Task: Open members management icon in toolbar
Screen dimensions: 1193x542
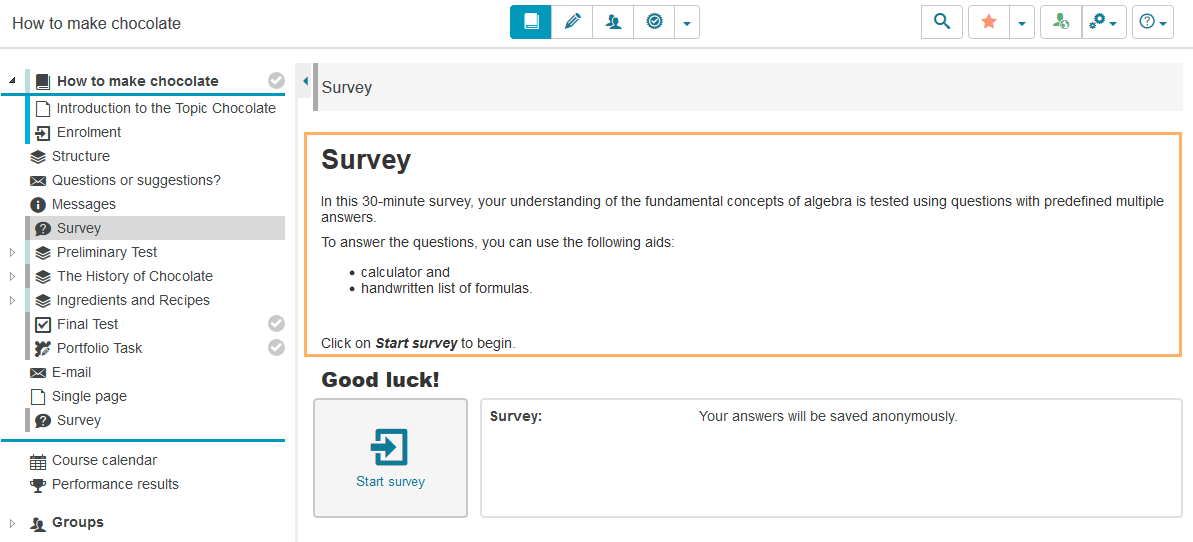Action: coord(613,22)
